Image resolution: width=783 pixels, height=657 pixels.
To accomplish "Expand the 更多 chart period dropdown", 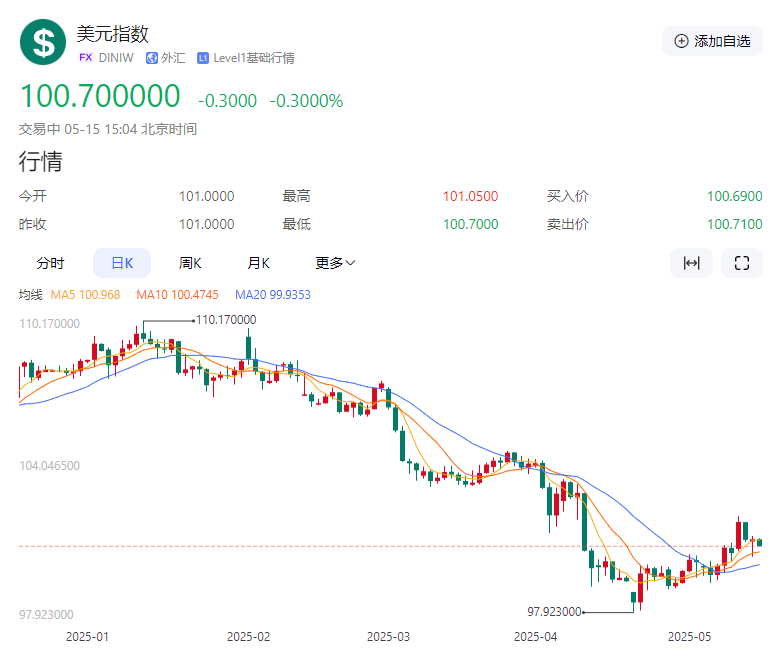I will pos(335,263).
